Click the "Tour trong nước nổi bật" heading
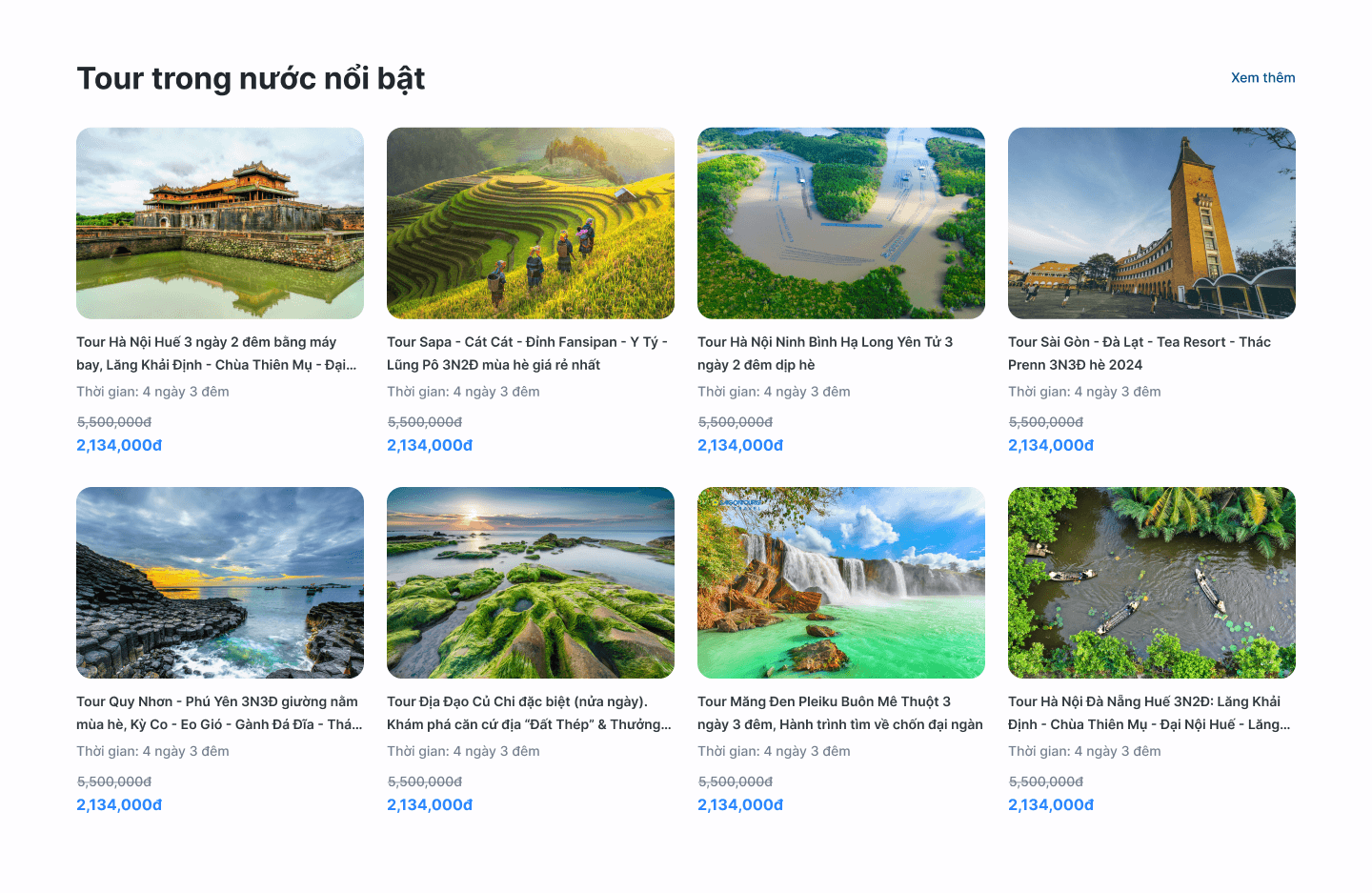The image size is (1372, 893). coord(251,78)
